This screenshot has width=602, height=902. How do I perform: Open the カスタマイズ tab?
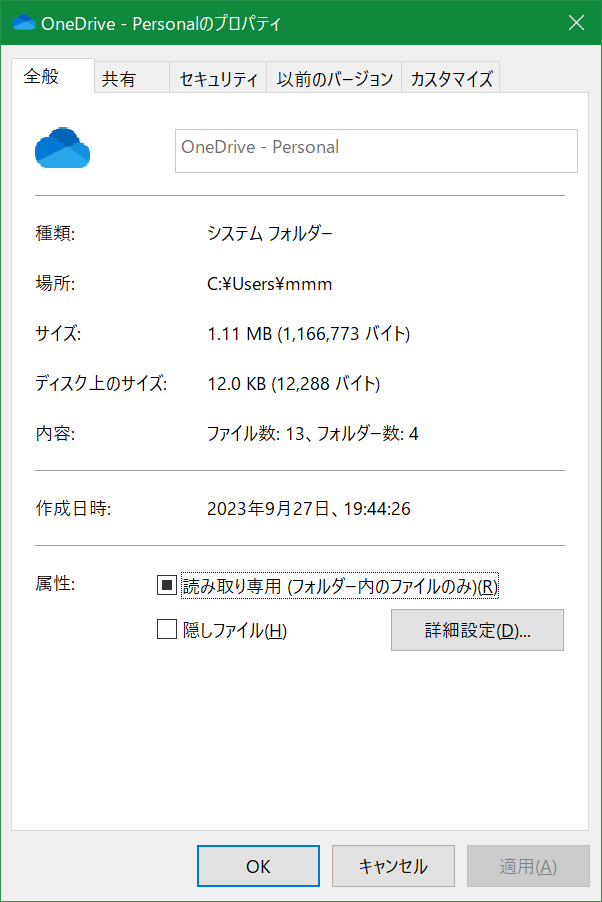tap(451, 78)
